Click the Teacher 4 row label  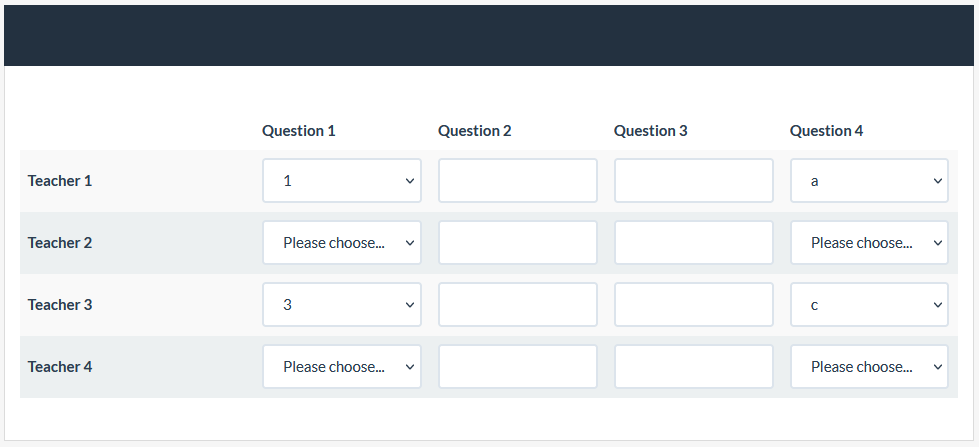(x=60, y=367)
